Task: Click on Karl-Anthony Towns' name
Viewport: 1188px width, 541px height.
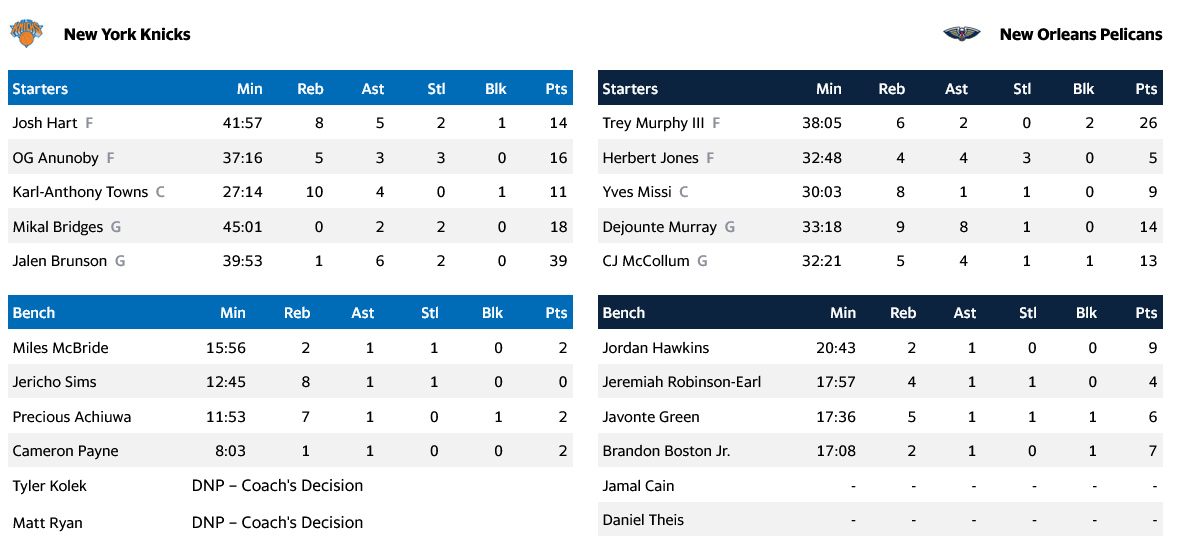Action: 80,192
